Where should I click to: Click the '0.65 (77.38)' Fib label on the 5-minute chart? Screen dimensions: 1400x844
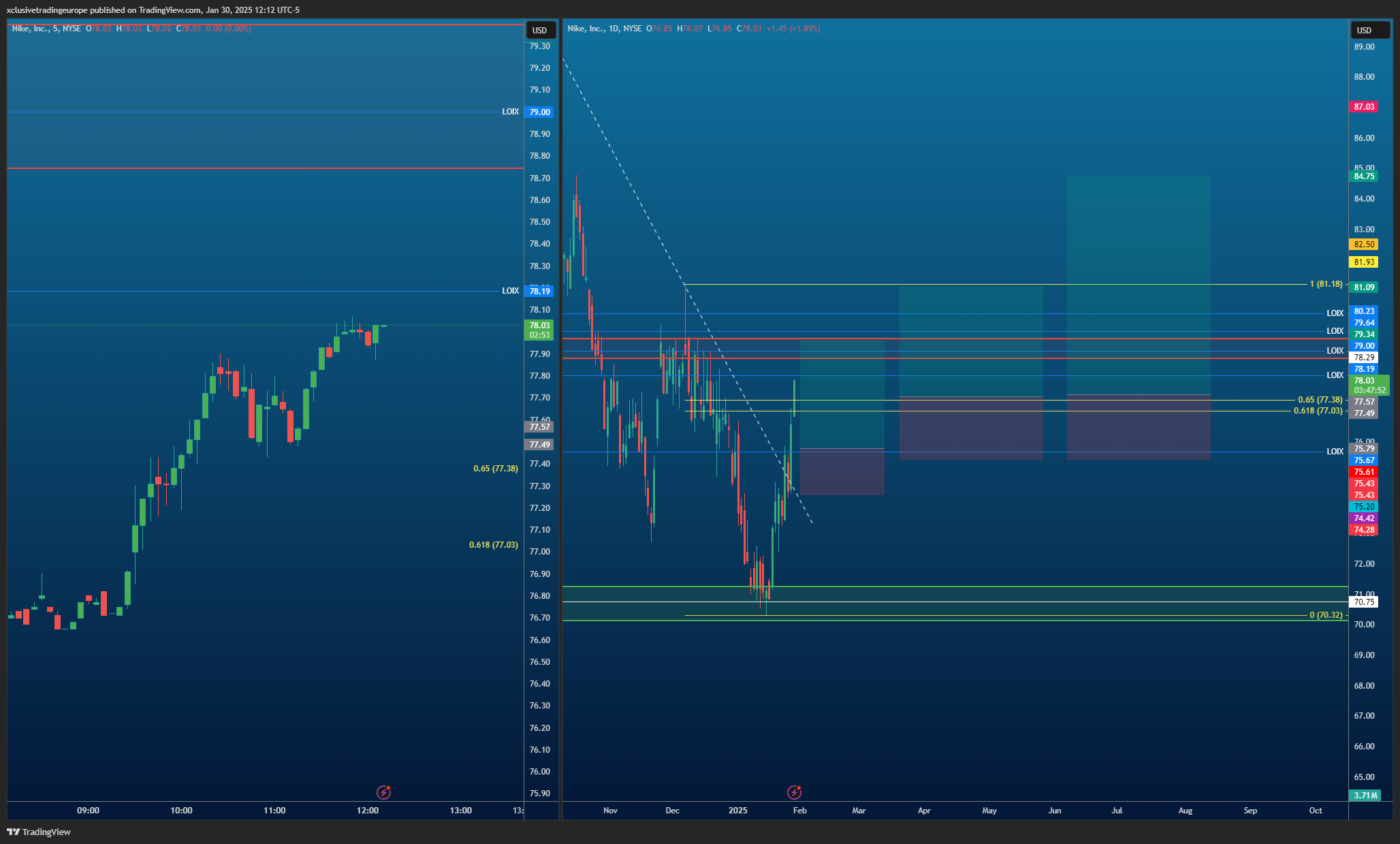coord(496,469)
